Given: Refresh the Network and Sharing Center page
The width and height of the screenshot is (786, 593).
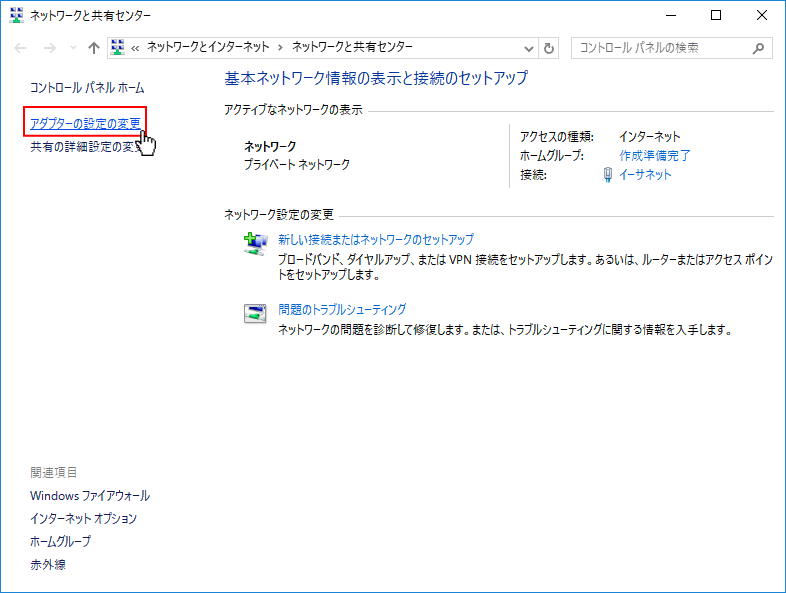Looking at the screenshot, I should pos(549,48).
